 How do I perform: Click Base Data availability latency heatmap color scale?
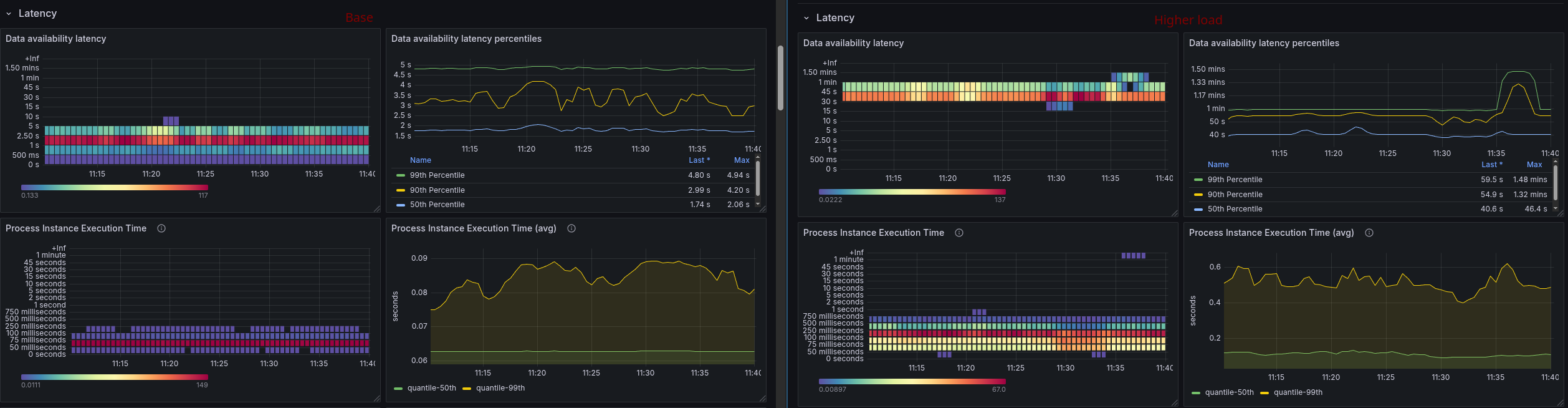[x=114, y=187]
